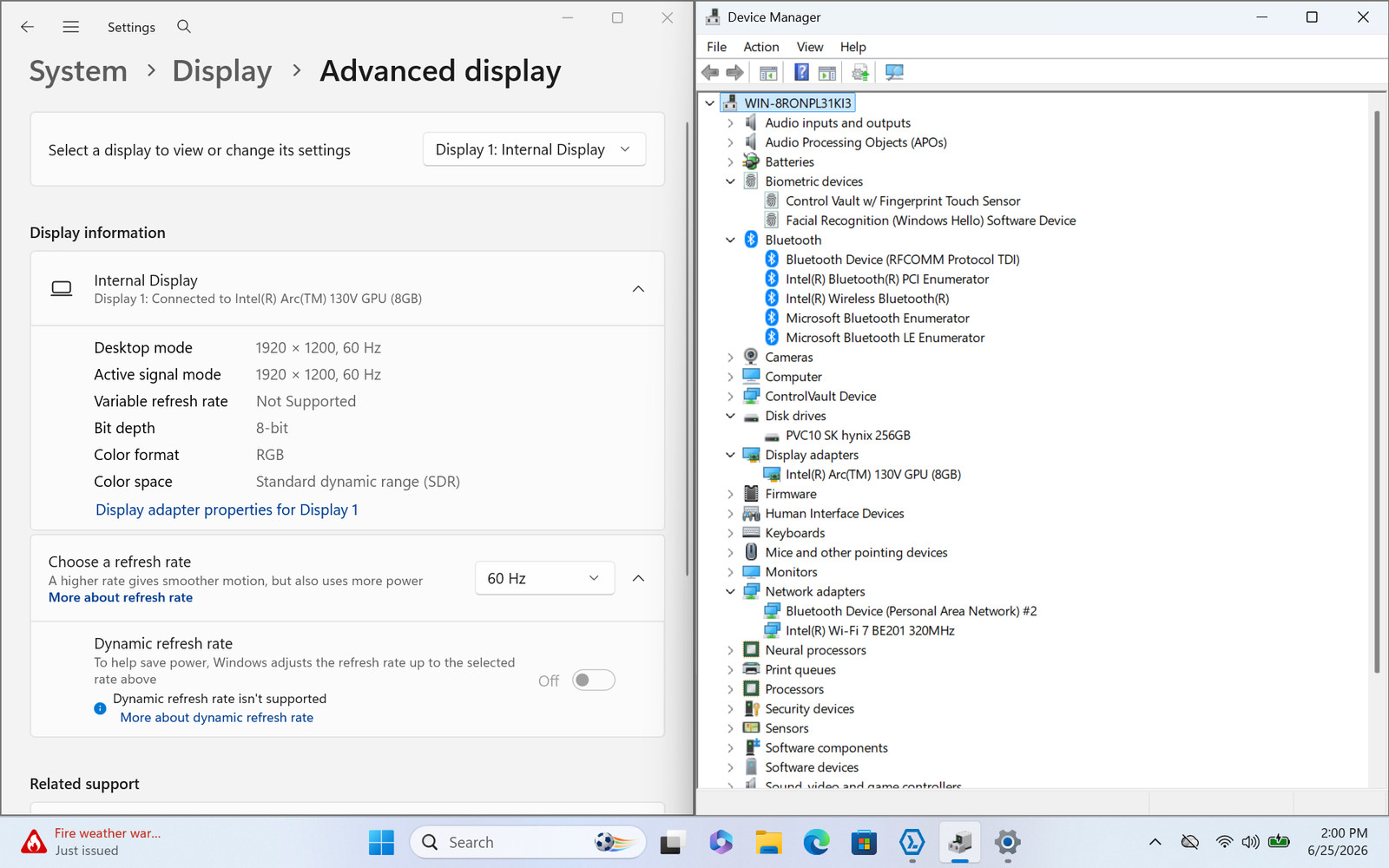Click the Settings search magnifier icon

click(184, 27)
